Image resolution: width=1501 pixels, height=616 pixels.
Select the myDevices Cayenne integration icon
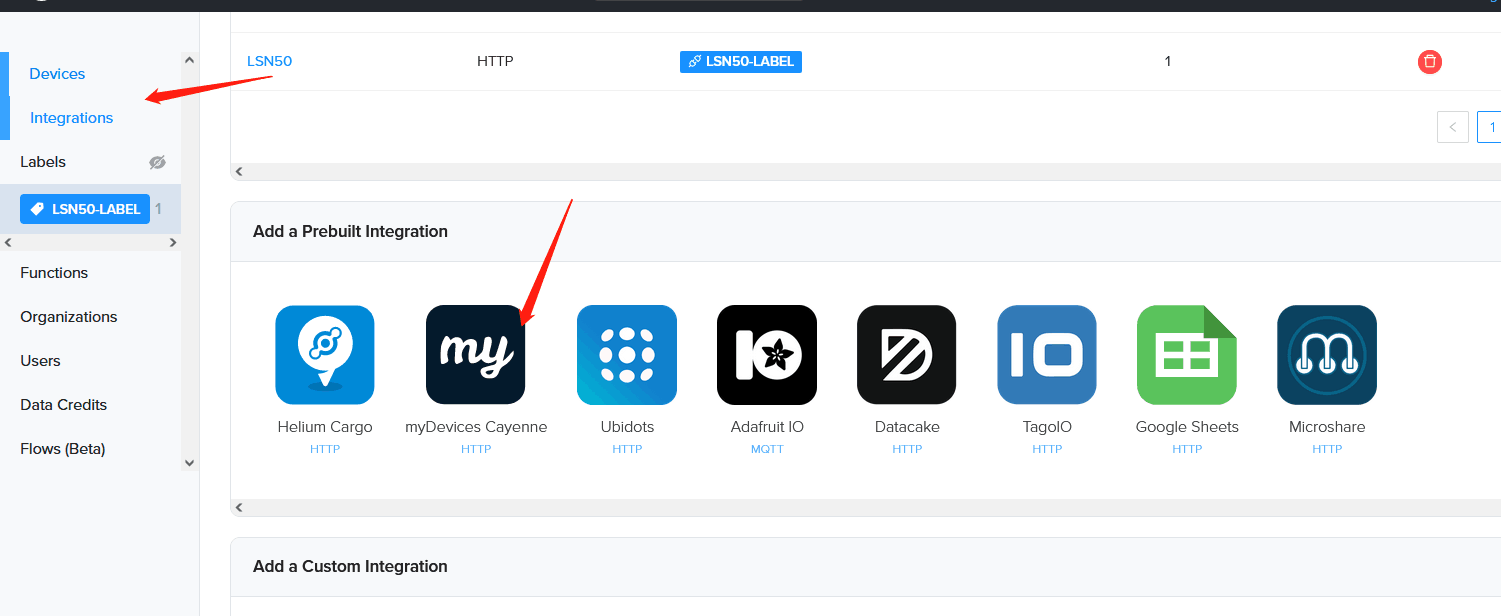(475, 355)
